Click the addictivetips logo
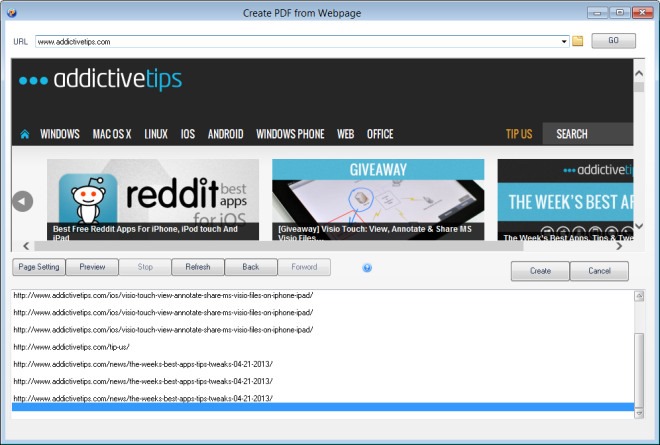Screen dimensions: 660x445 (101, 79)
